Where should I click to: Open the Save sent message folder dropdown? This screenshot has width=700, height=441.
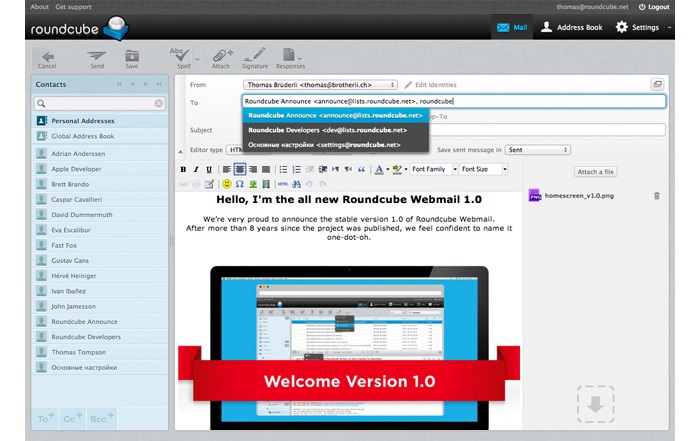(x=538, y=150)
